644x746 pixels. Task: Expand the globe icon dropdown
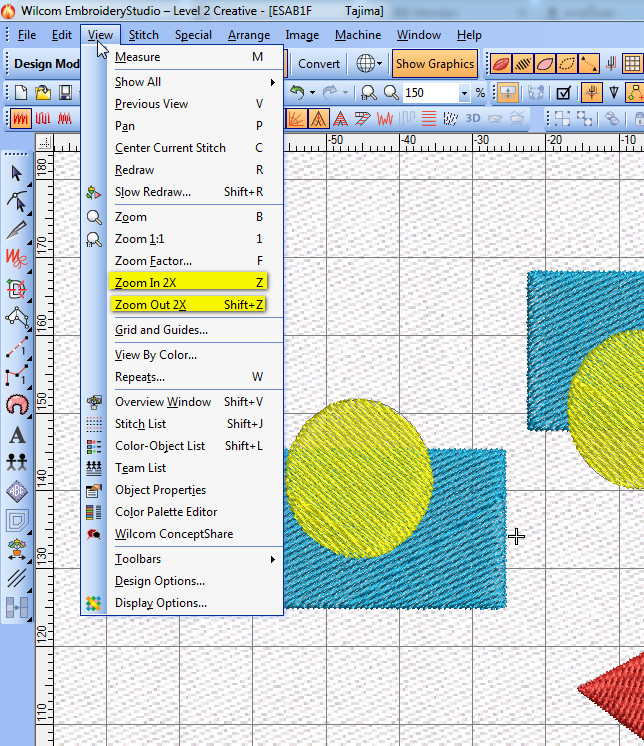click(x=380, y=64)
